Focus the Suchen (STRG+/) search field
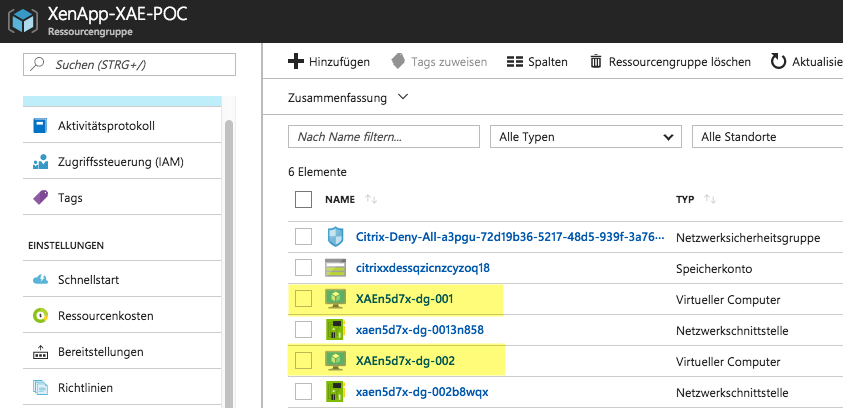Screen dimensions: 843x408 130,65
